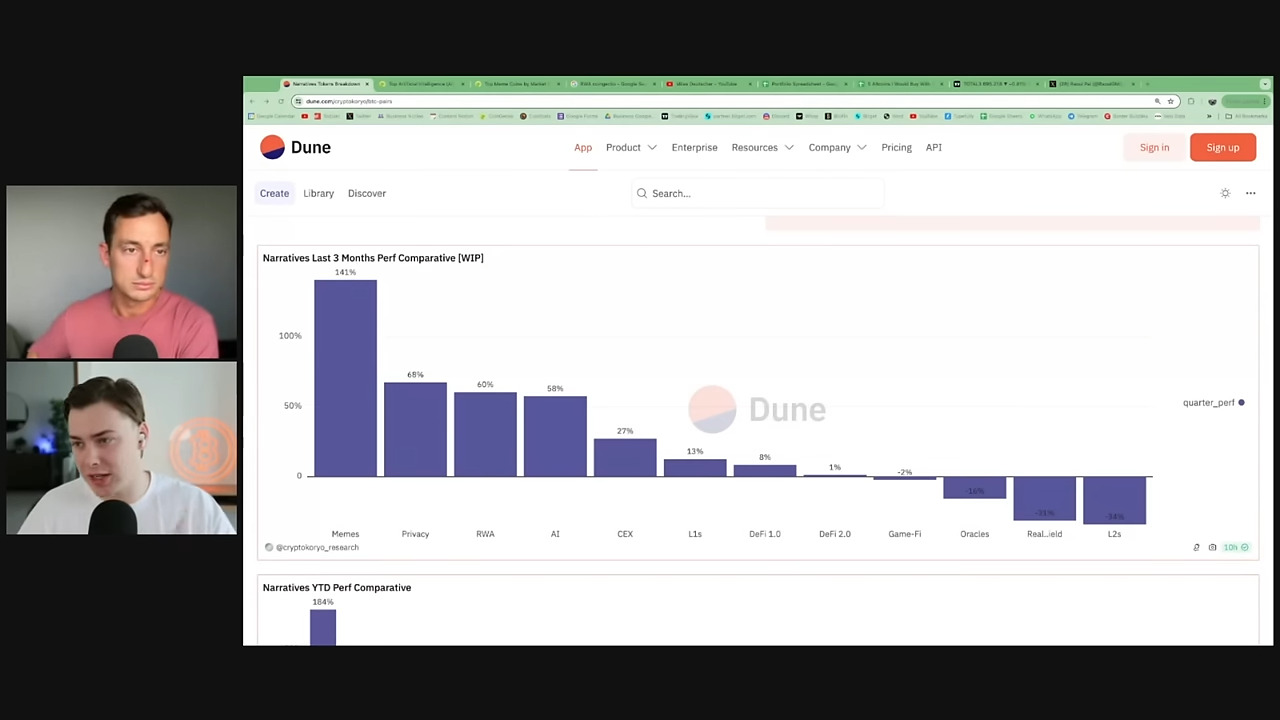
Task: Open the new browser tab plus button
Action: 1147,84
